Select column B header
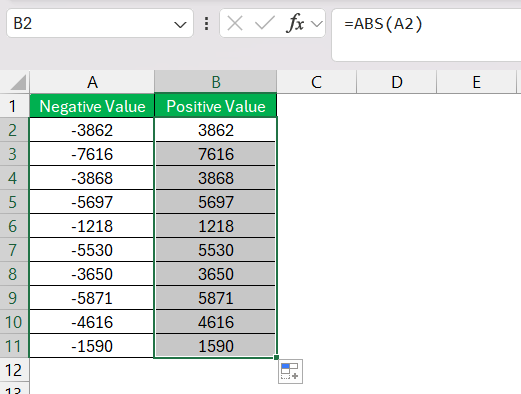 [x=216, y=82]
